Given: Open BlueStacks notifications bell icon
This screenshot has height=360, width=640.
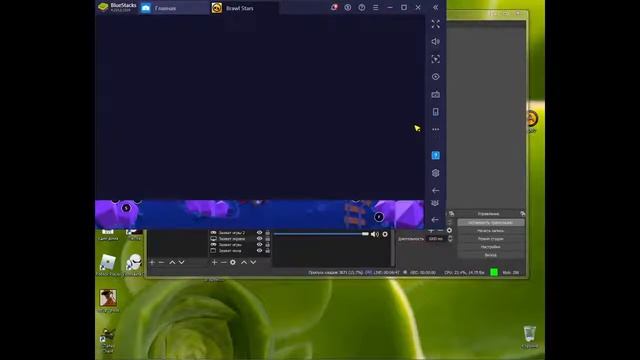Looking at the screenshot, I should tap(334, 7).
